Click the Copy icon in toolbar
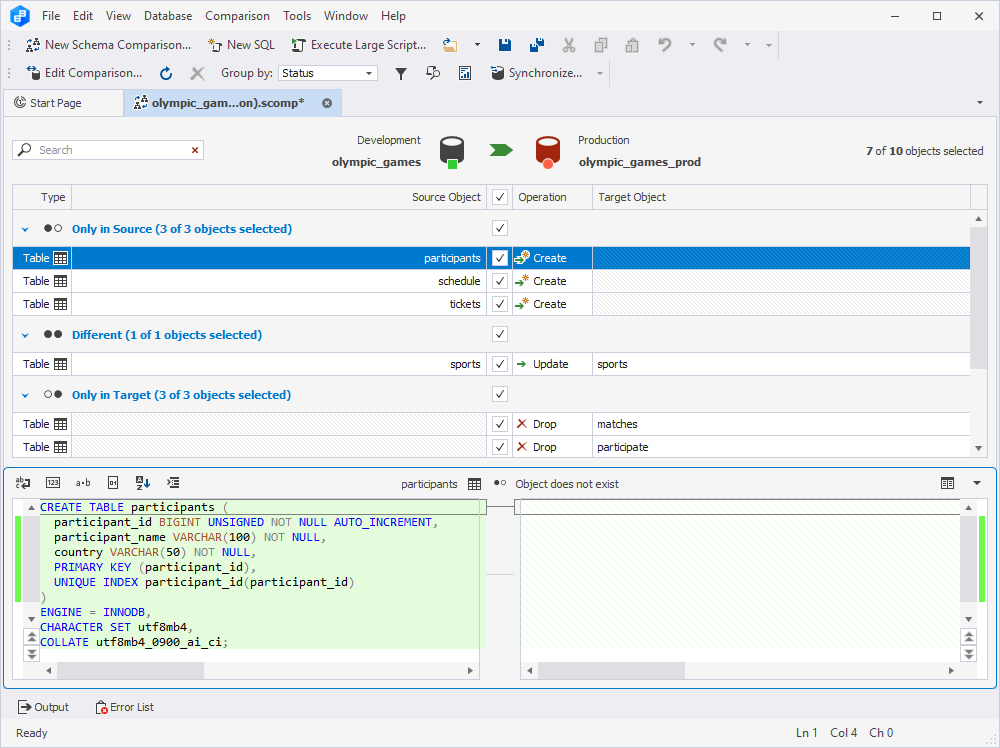This screenshot has width=1000, height=748. pos(600,45)
